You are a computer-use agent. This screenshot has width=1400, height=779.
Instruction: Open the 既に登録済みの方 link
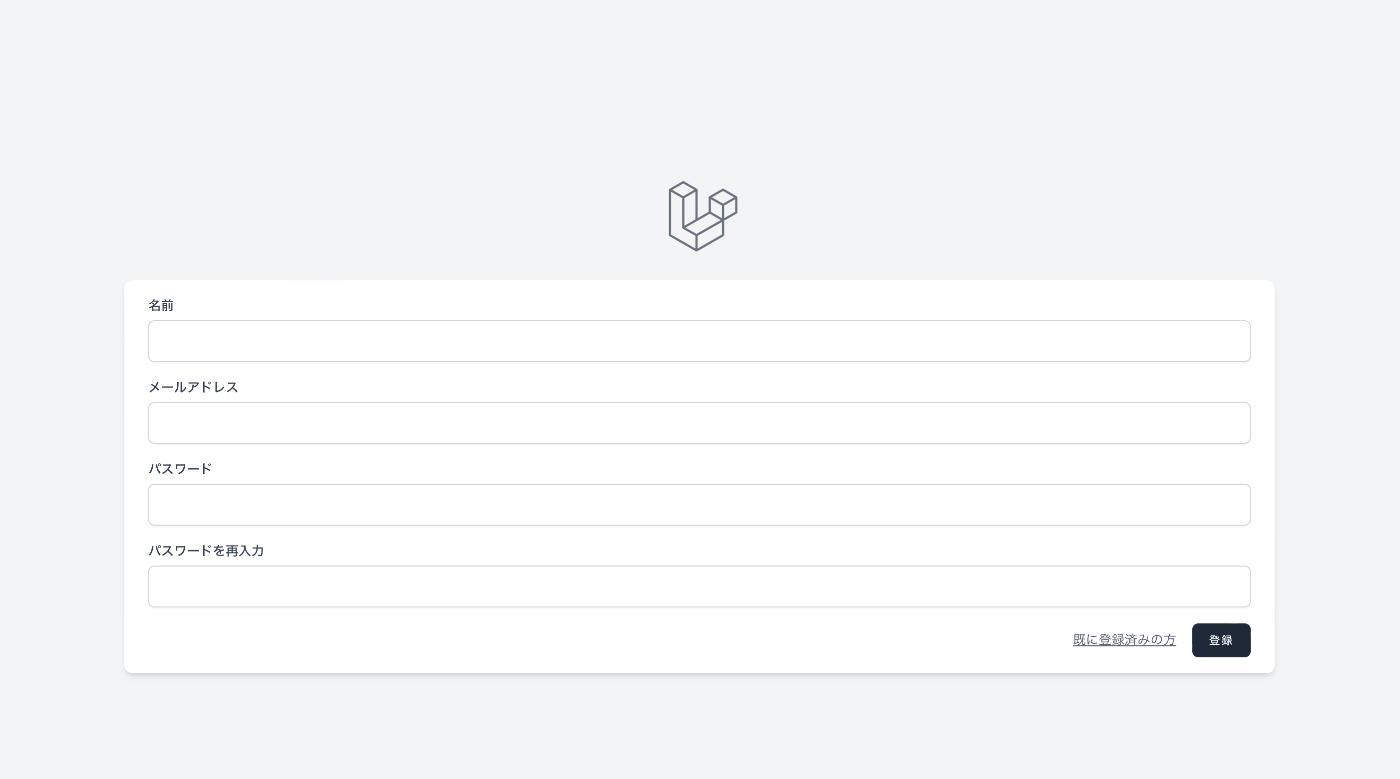pos(1124,640)
